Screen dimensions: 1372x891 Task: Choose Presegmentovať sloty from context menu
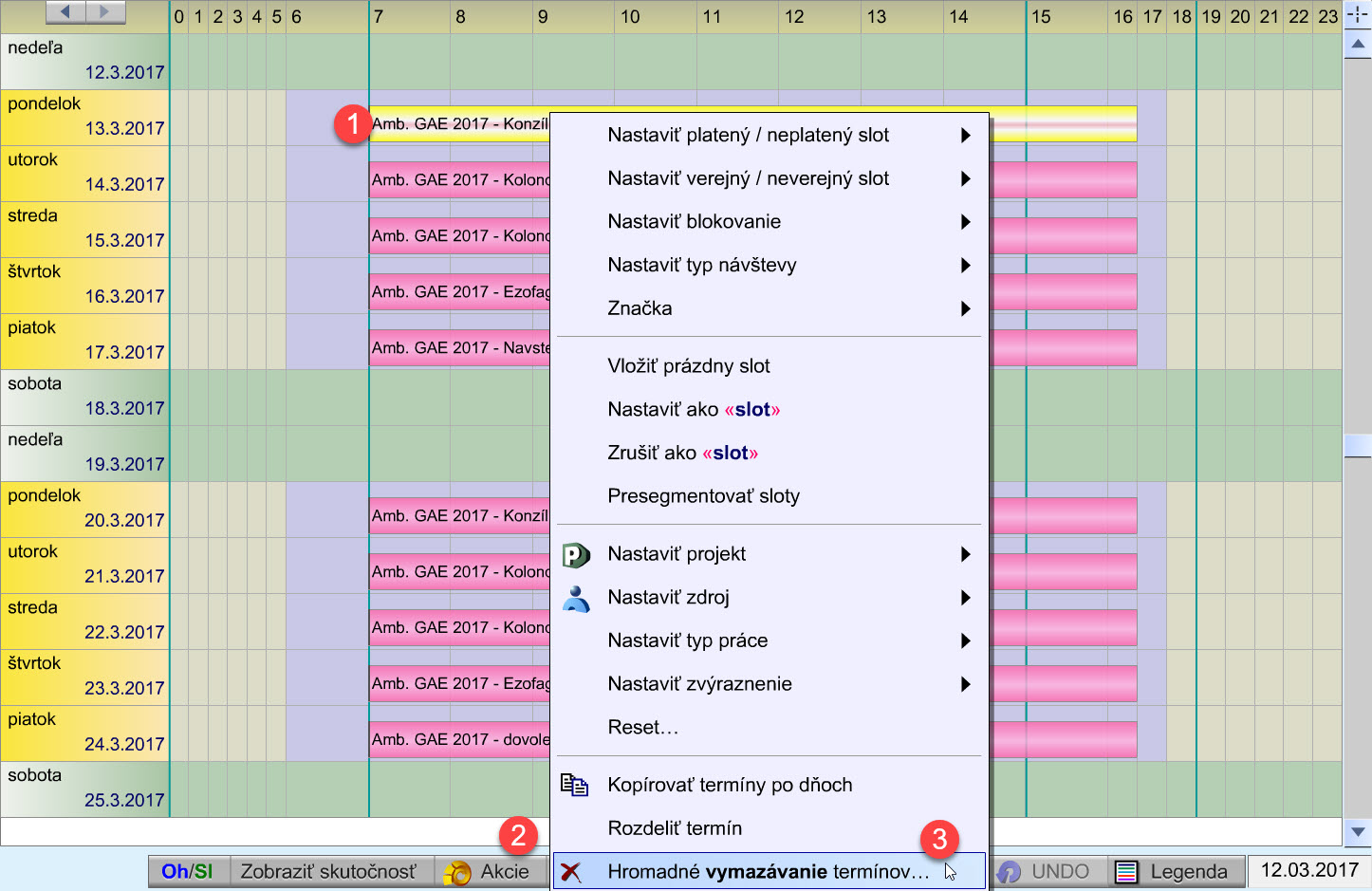tap(703, 496)
